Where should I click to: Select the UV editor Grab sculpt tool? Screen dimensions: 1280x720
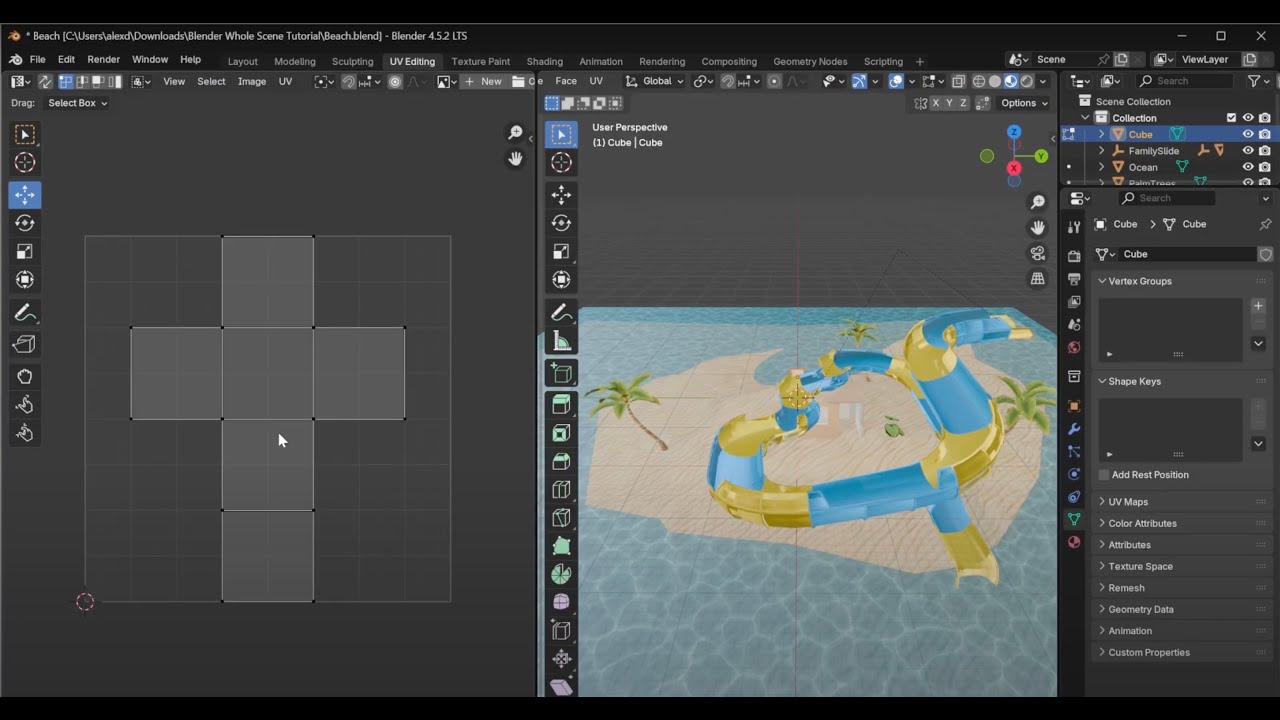click(25, 377)
